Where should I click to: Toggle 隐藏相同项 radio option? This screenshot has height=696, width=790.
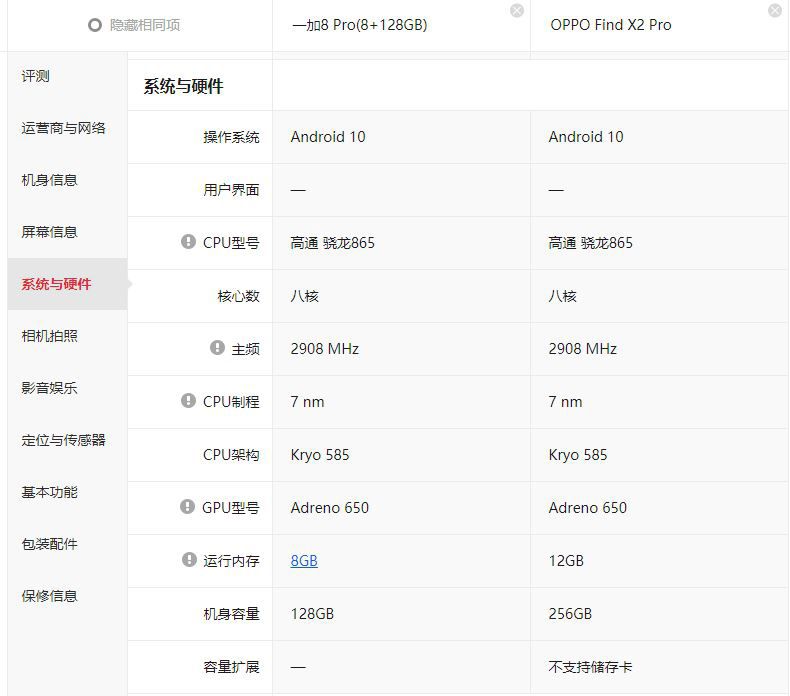coord(95,25)
